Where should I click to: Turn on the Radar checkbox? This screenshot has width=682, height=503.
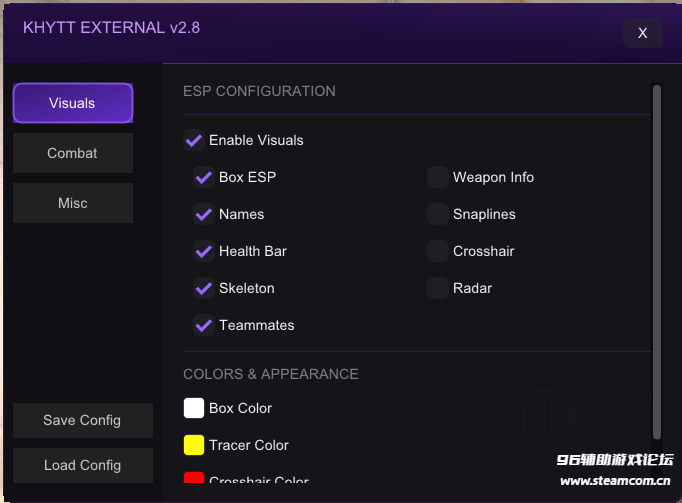coord(437,289)
